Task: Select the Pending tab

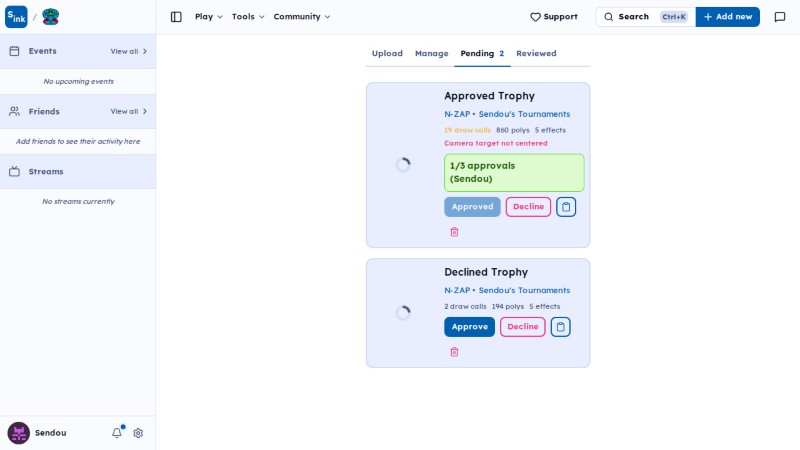Action: 482,54
